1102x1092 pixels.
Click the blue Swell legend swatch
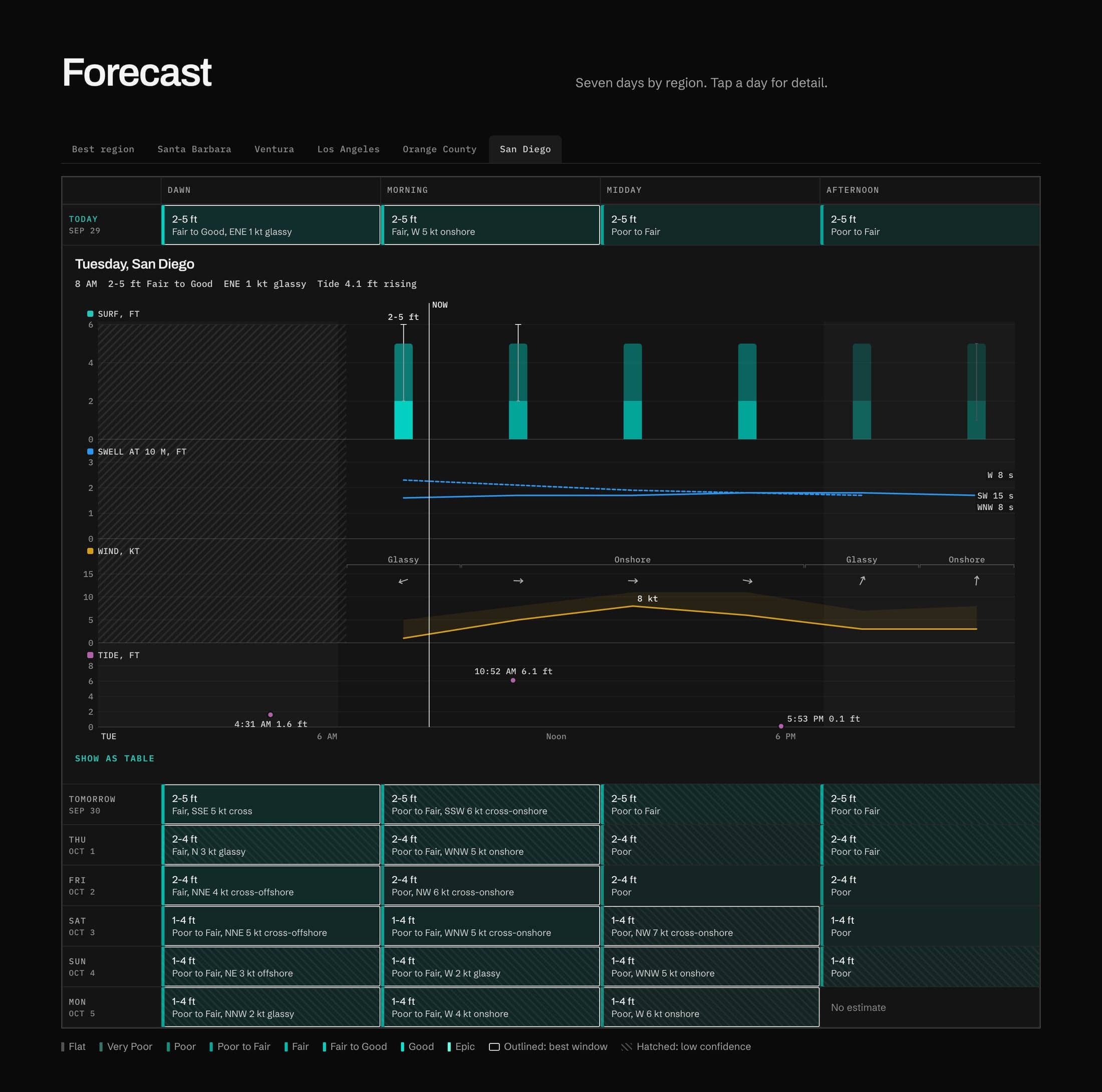tap(90, 451)
